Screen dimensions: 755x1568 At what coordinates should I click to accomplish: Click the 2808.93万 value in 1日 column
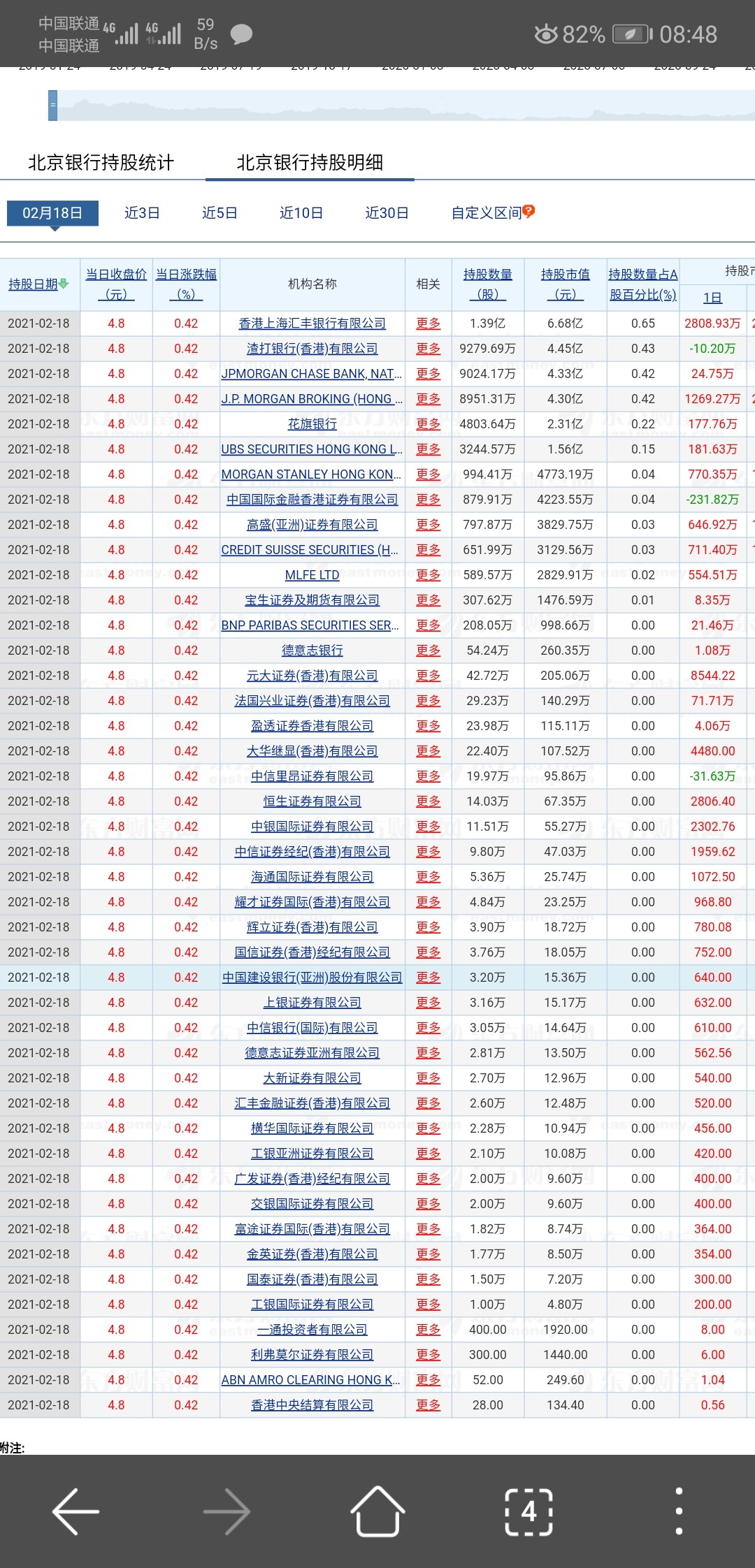click(712, 324)
